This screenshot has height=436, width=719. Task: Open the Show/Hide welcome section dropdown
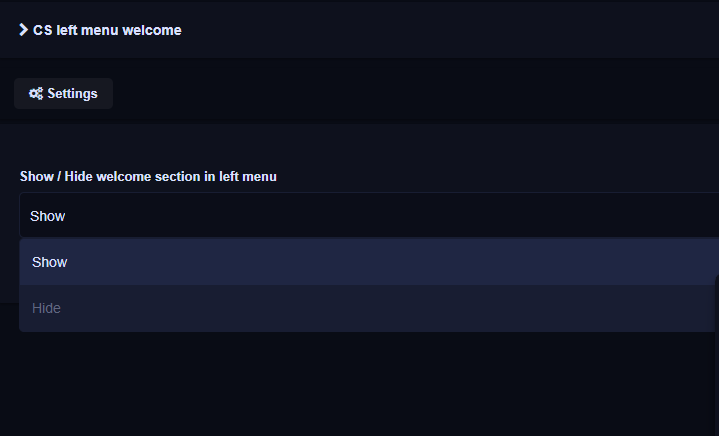tap(369, 215)
